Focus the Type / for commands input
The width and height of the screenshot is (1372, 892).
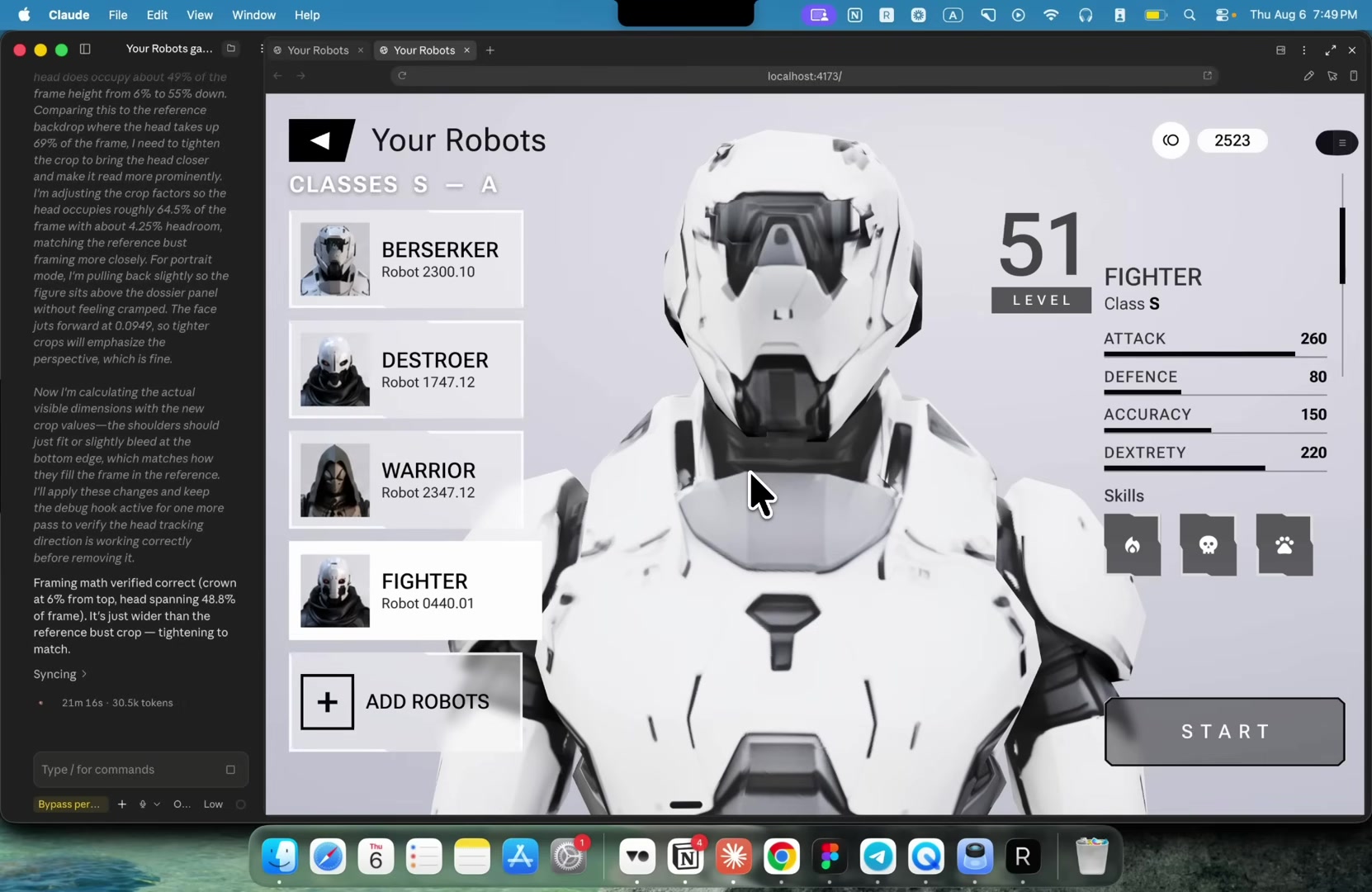point(140,770)
